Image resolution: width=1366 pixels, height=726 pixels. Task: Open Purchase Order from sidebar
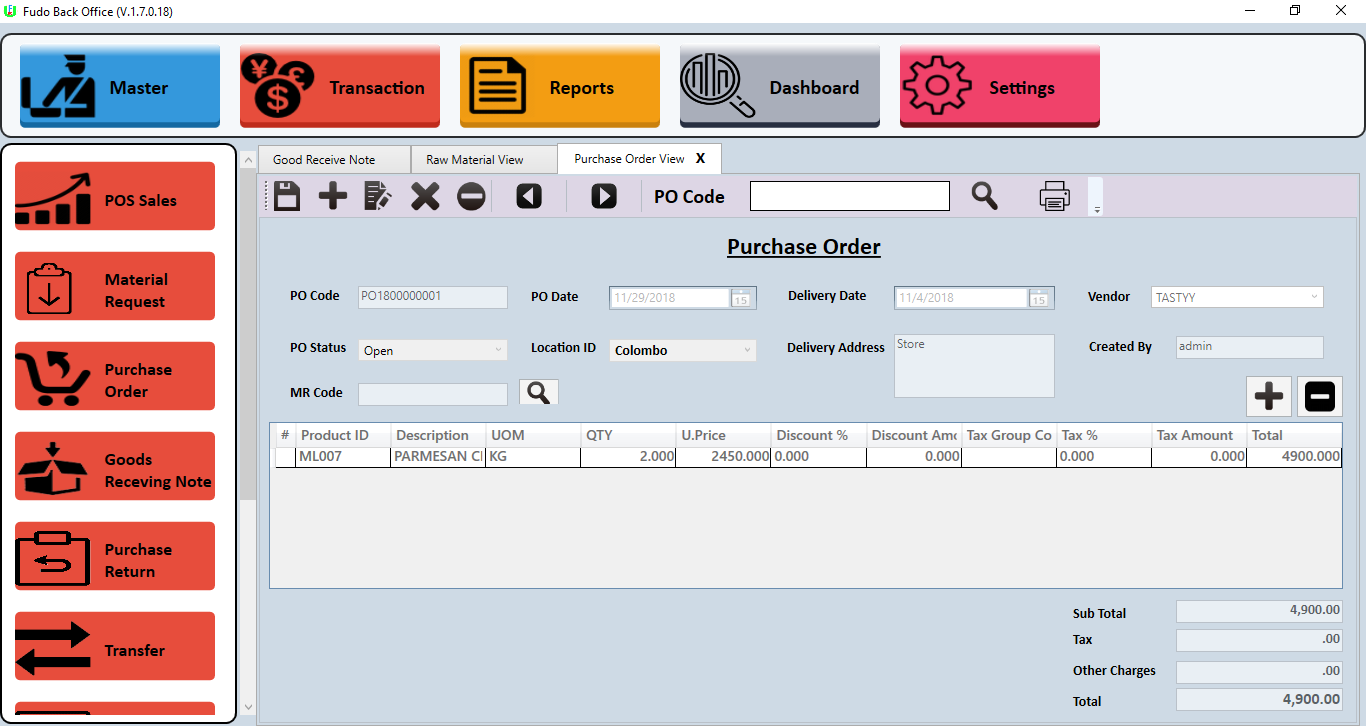115,376
